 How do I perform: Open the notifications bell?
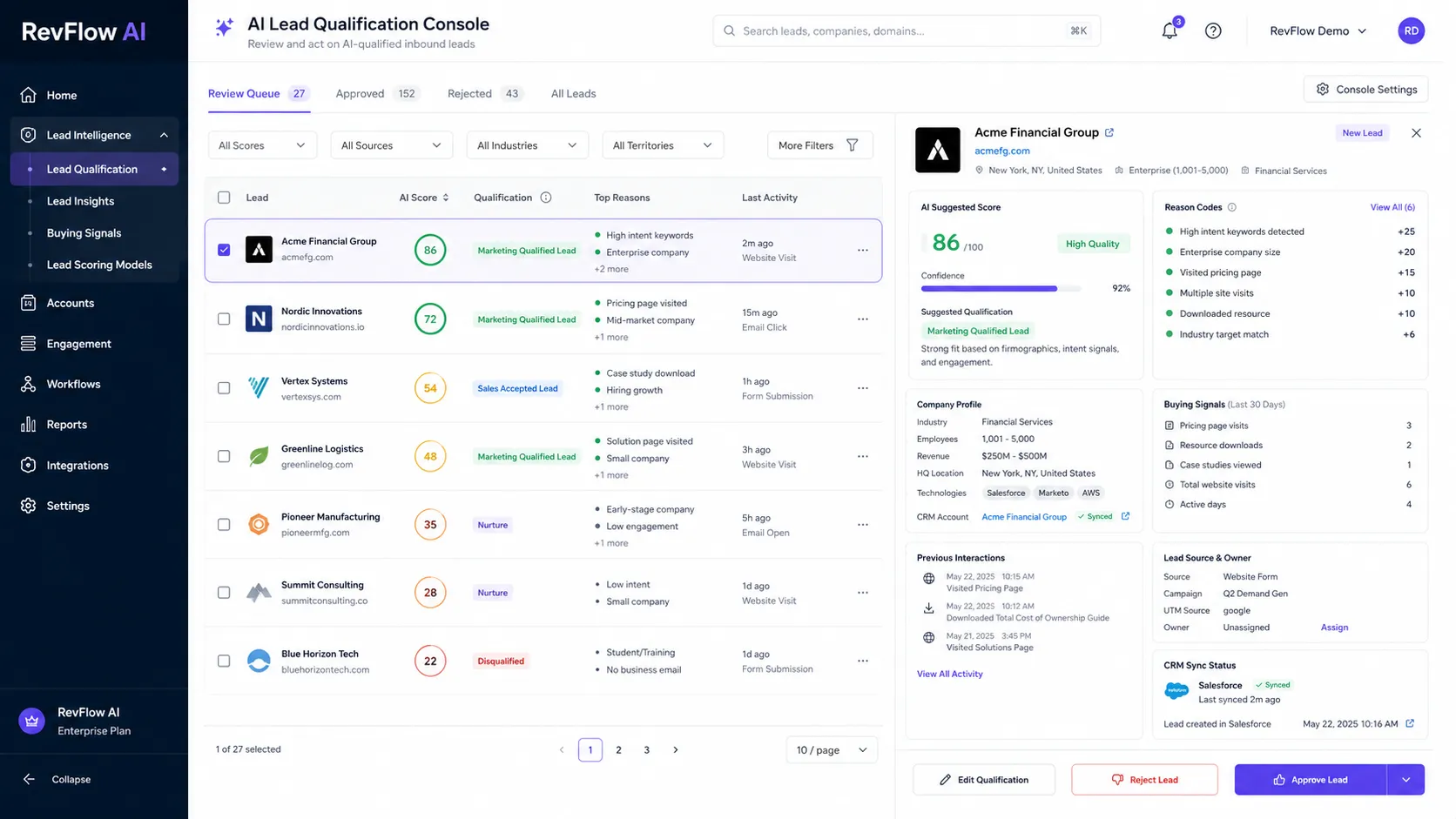1170,30
